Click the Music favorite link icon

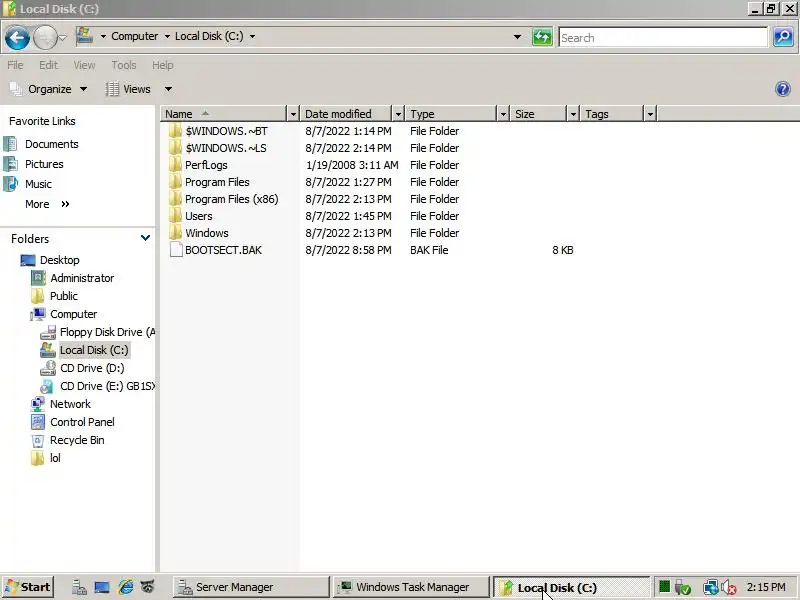coord(11,184)
